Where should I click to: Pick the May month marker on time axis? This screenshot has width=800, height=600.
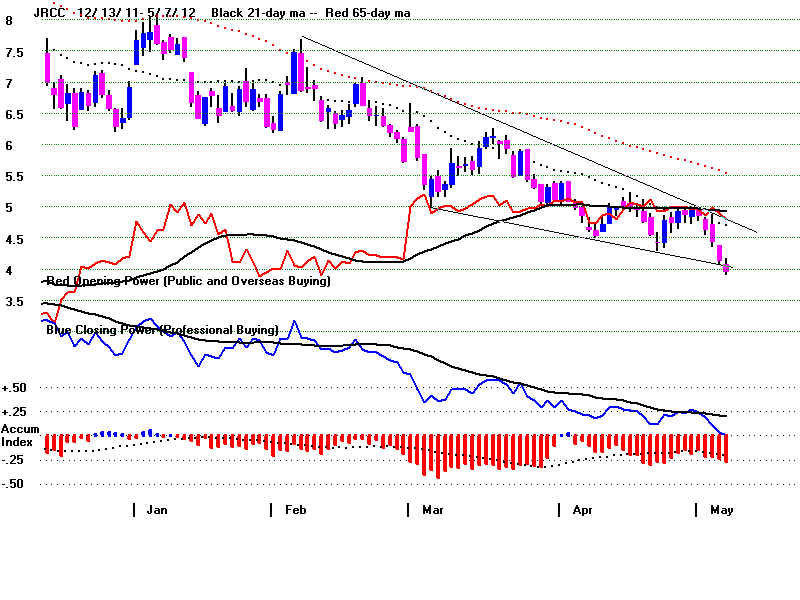pyautogui.click(x=720, y=510)
